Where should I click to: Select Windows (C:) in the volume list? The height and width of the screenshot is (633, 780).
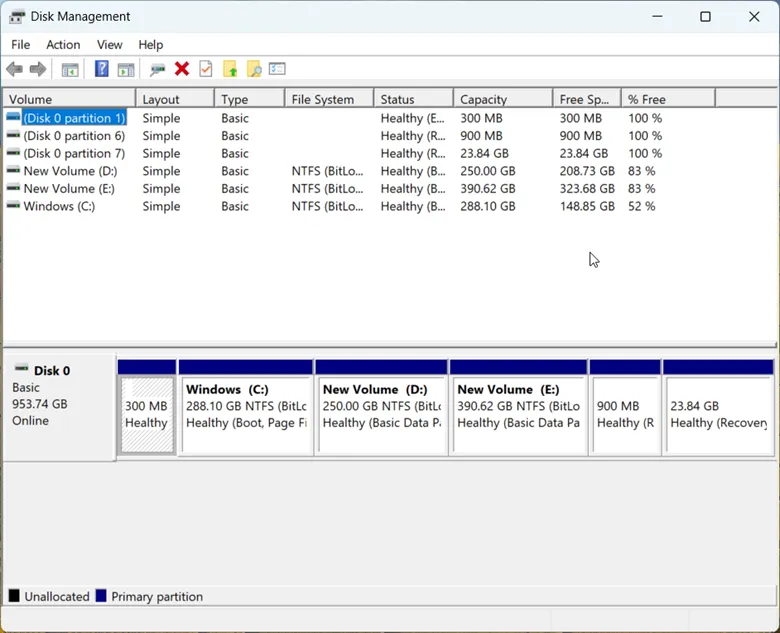tap(59, 207)
